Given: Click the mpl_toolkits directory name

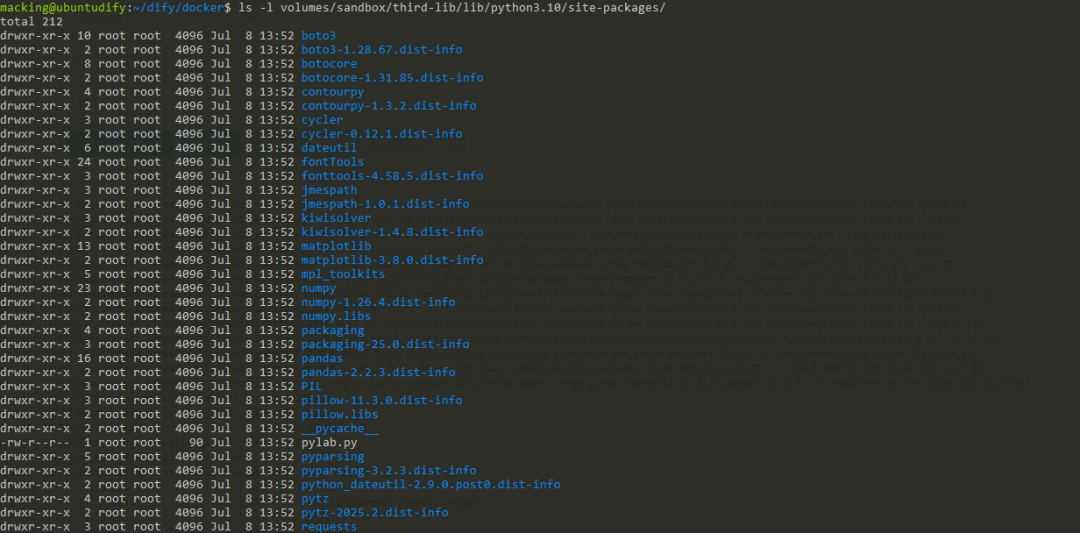Looking at the screenshot, I should click(342, 273).
